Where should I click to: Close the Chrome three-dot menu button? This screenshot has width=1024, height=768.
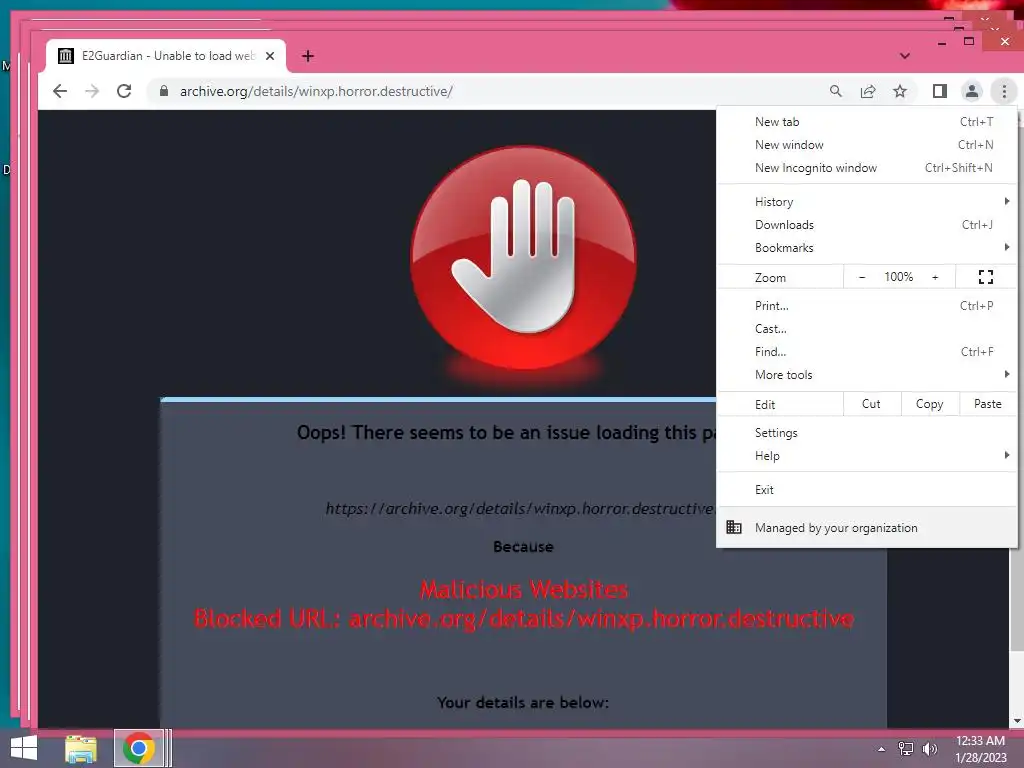click(x=1004, y=91)
